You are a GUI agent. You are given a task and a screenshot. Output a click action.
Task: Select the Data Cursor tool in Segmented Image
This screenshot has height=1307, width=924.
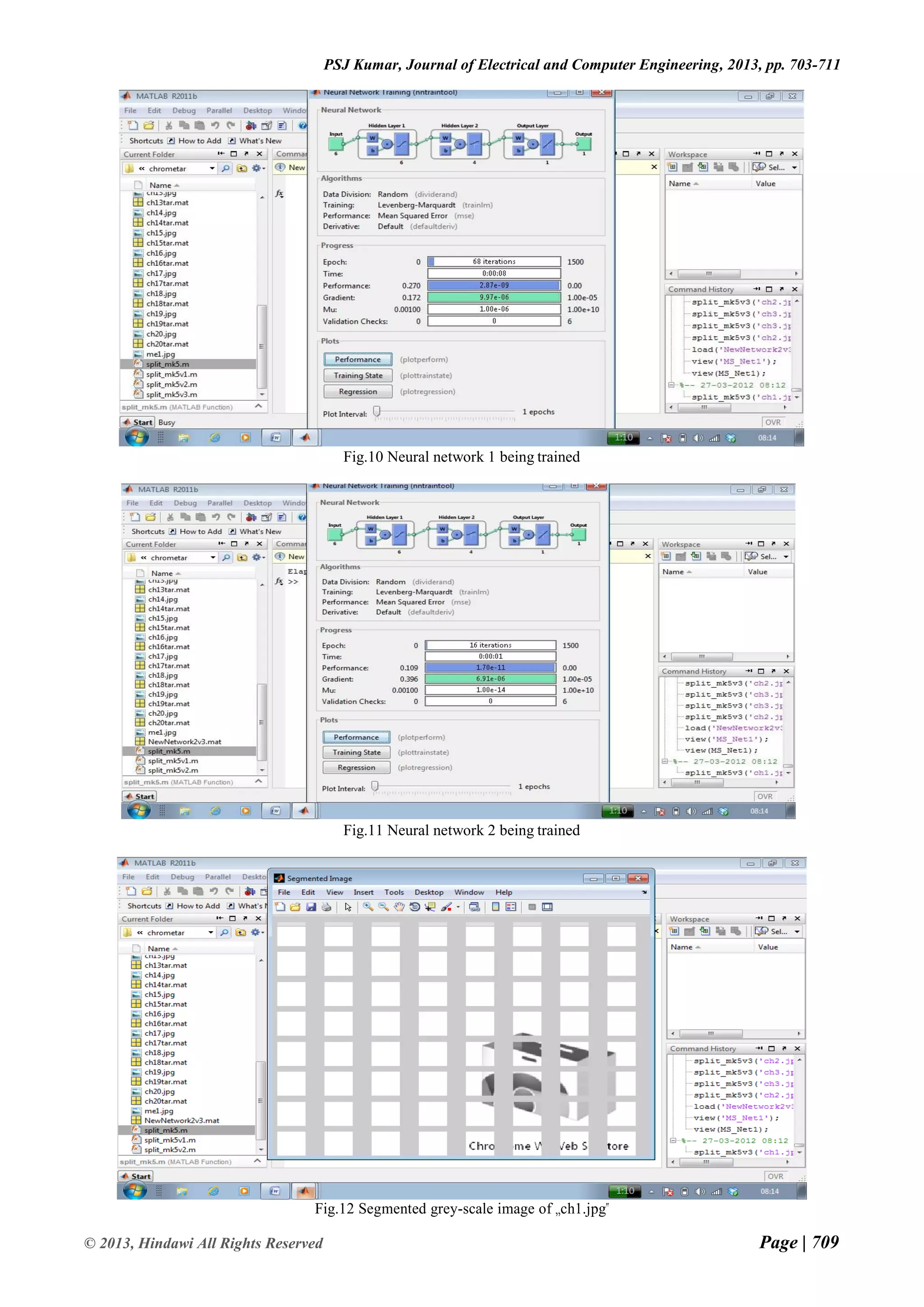(x=430, y=907)
